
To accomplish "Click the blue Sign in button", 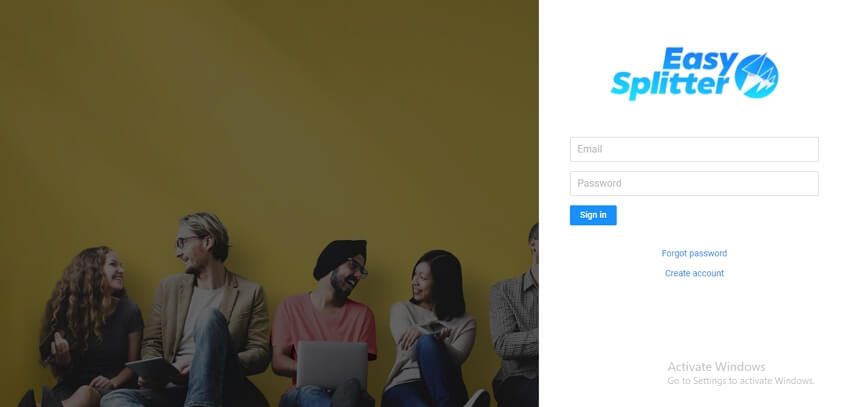I will (593, 215).
